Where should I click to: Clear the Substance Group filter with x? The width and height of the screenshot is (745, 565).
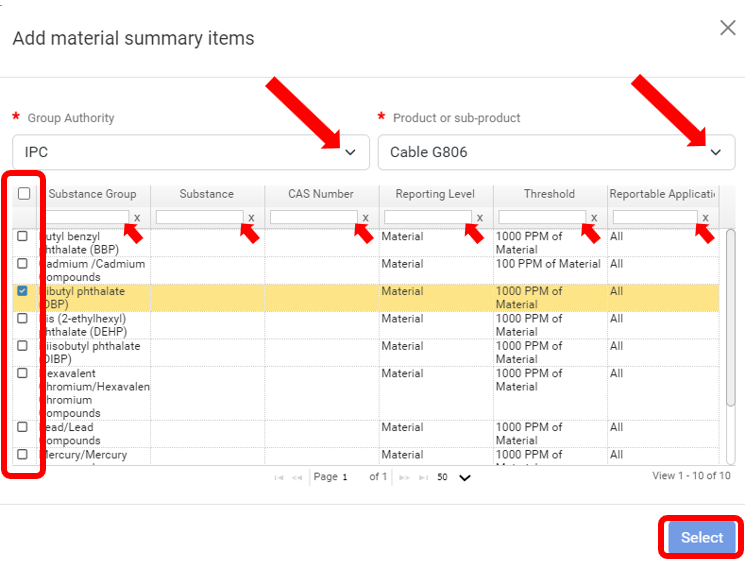pyautogui.click(x=137, y=218)
